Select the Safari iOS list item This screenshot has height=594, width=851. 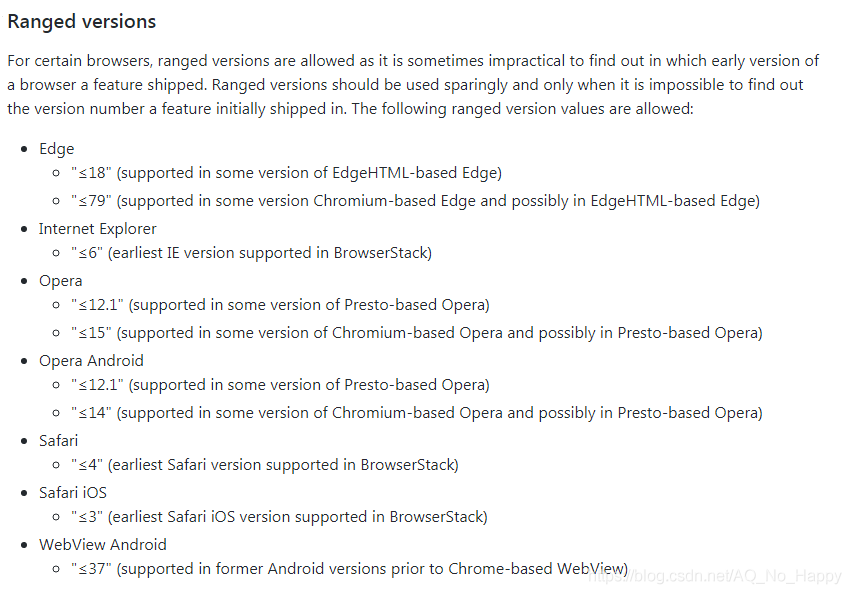73,492
